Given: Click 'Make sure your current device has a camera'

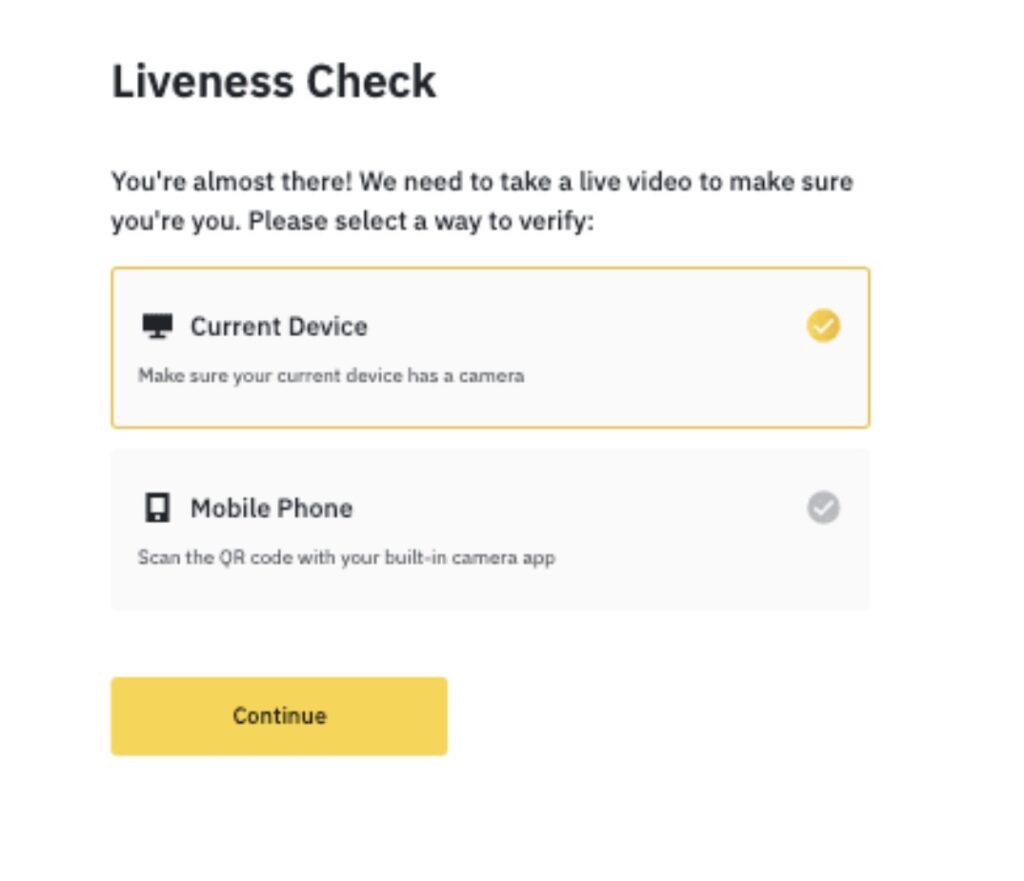Looking at the screenshot, I should (x=331, y=376).
